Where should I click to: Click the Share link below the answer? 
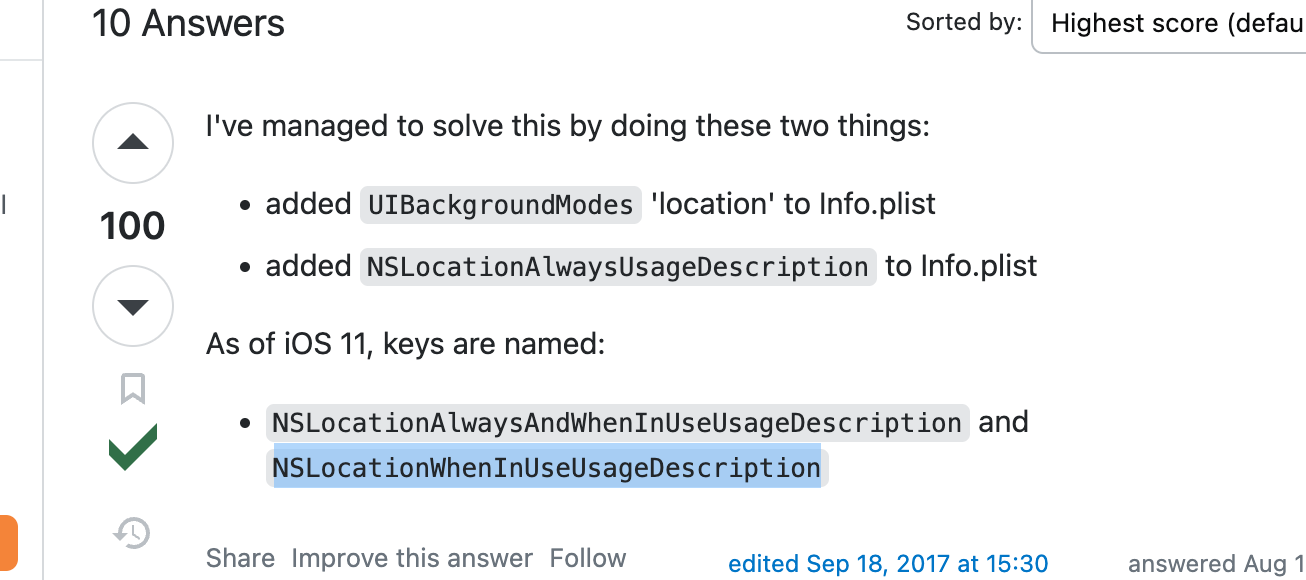pos(240,558)
